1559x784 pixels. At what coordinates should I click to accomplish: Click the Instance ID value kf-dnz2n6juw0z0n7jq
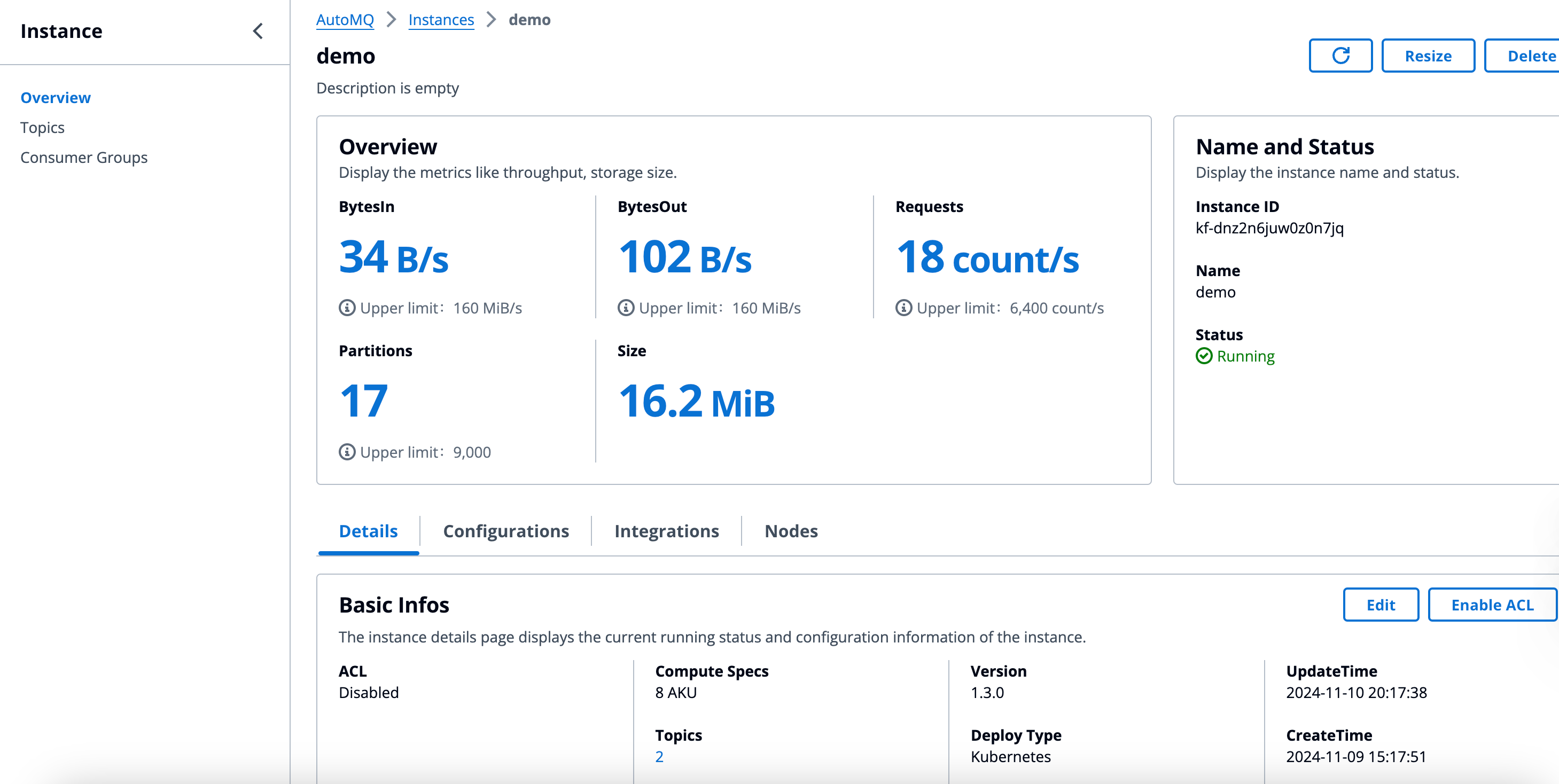[x=1270, y=228]
